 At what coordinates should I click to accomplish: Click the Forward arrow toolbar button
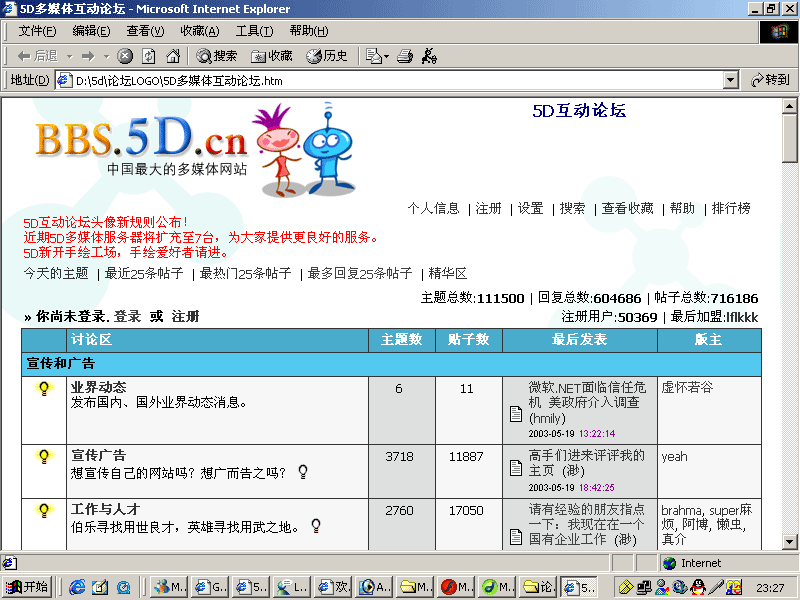[x=88, y=56]
